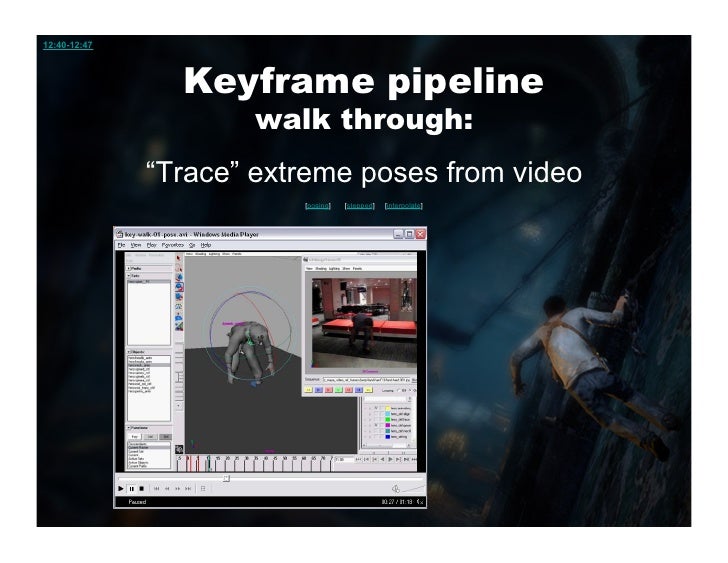Viewport: 728px width, 563px height.
Task: Open image-plane window Show menu
Action: pos(346,268)
